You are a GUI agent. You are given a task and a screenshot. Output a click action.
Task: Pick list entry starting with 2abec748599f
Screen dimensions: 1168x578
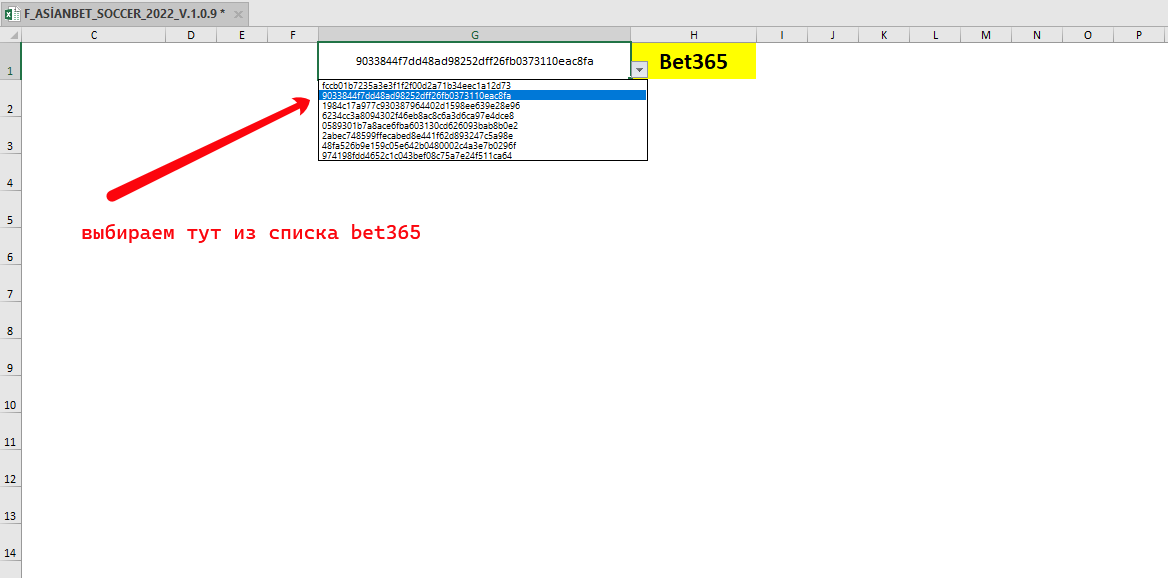[x=417, y=135]
